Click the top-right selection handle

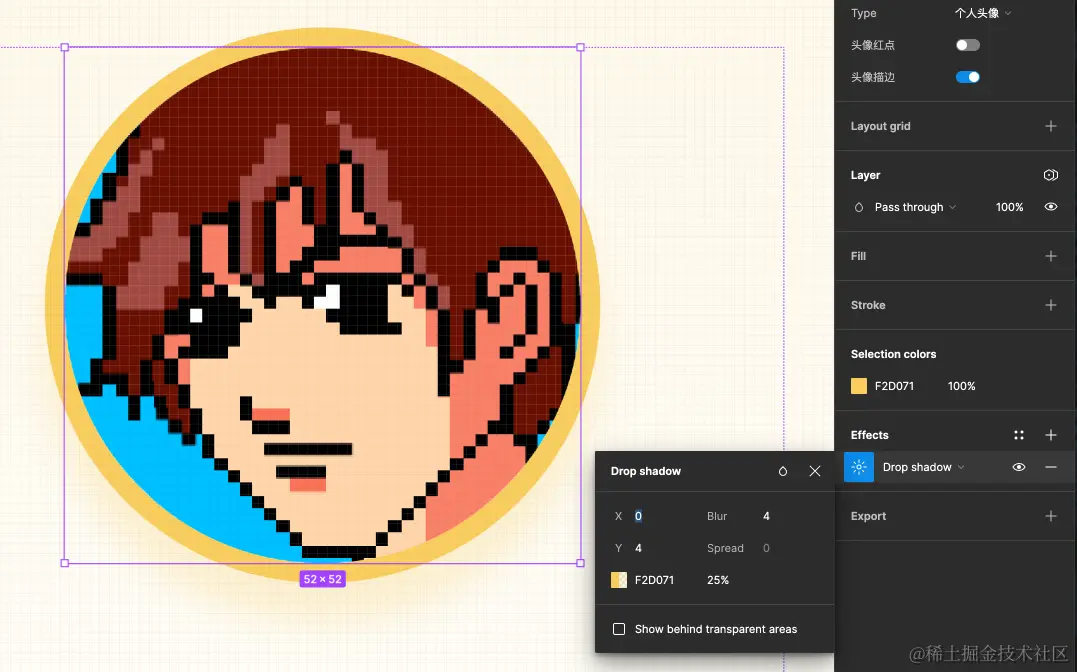580,47
